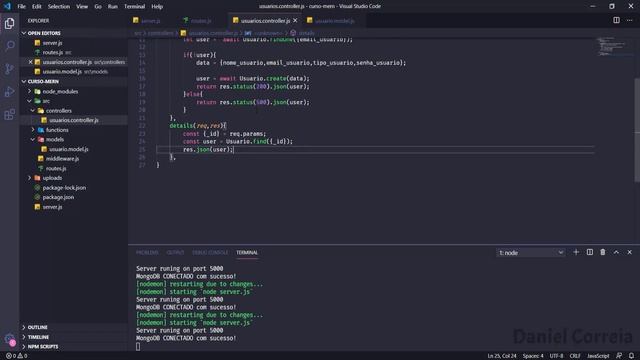Change file encoding via UTF-8 status item
This screenshot has height=360, width=640.
tap(556, 356)
